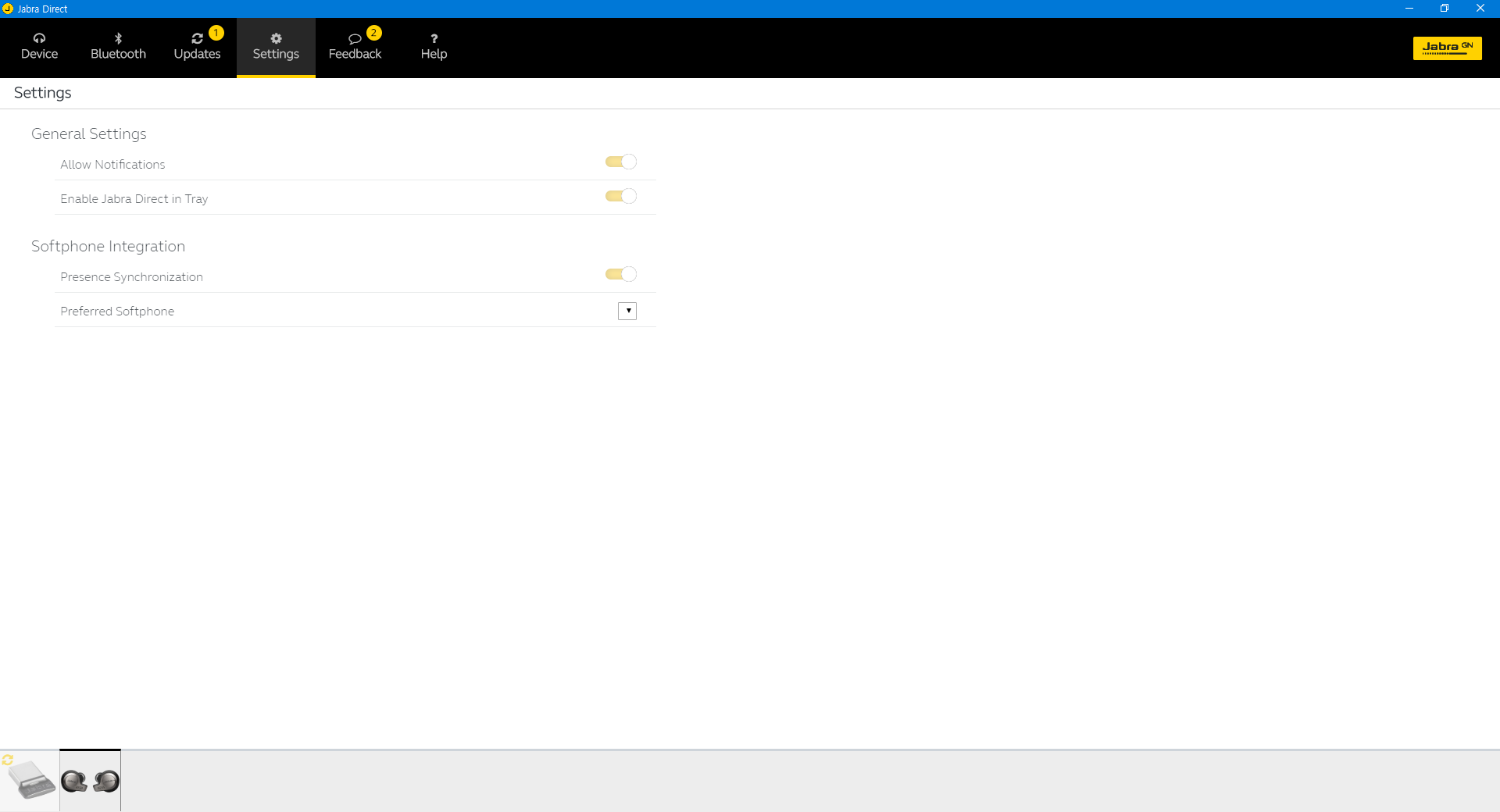Toggle Enable Jabra Direct in Tray switch
The width and height of the screenshot is (1500, 812).
[x=621, y=196]
